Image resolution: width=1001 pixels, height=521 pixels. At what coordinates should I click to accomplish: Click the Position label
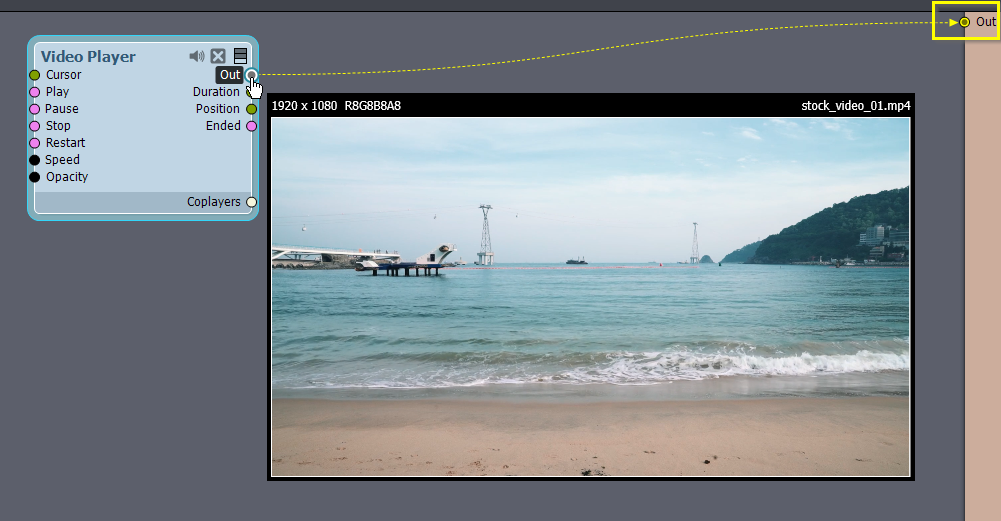pos(218,109)
